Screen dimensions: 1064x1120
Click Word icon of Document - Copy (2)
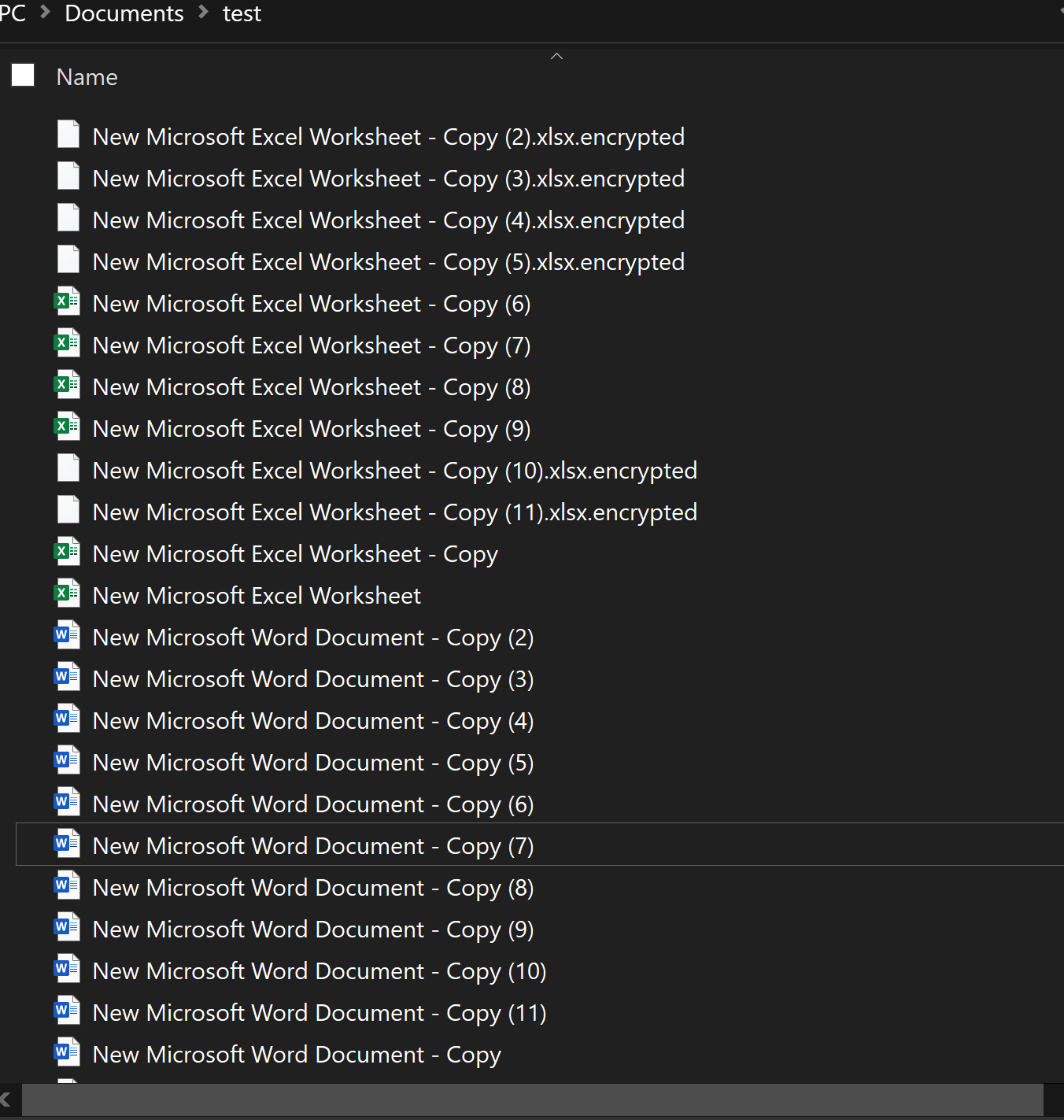[x=67, y=635]
